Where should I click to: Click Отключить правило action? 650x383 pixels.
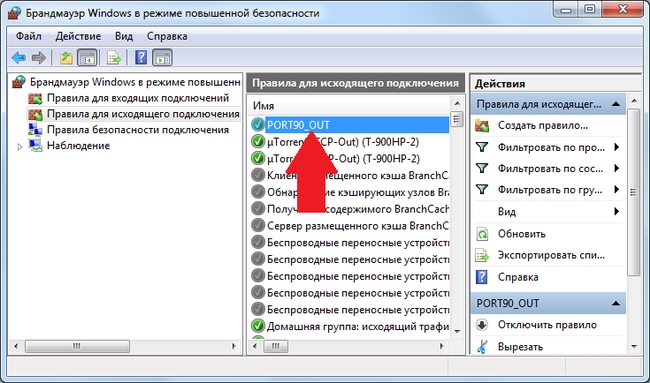(x=547, y=325)
